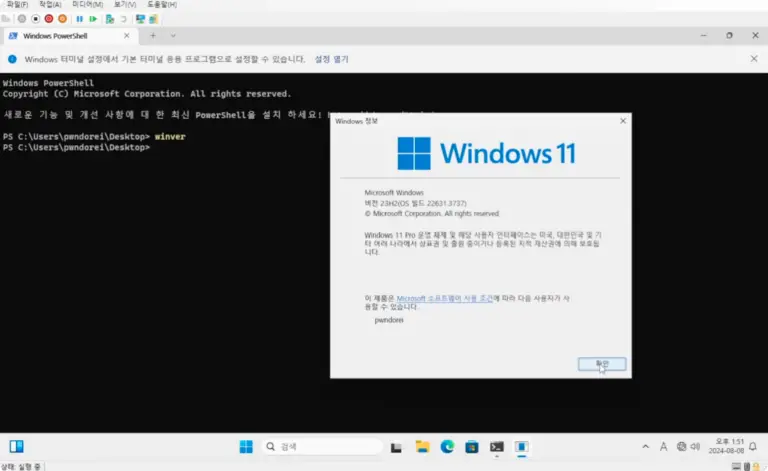The width and height of the screenshot is (768, 471).
Task: Open the notification bell
Action: click(x=753, y=447)
